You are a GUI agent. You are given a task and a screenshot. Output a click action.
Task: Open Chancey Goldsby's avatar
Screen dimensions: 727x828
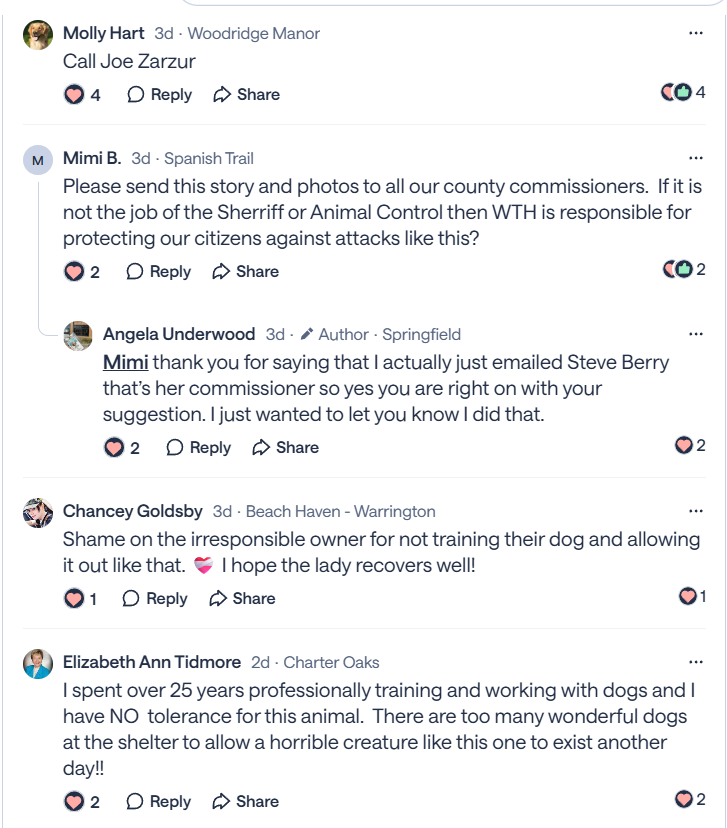click(38, 513)
